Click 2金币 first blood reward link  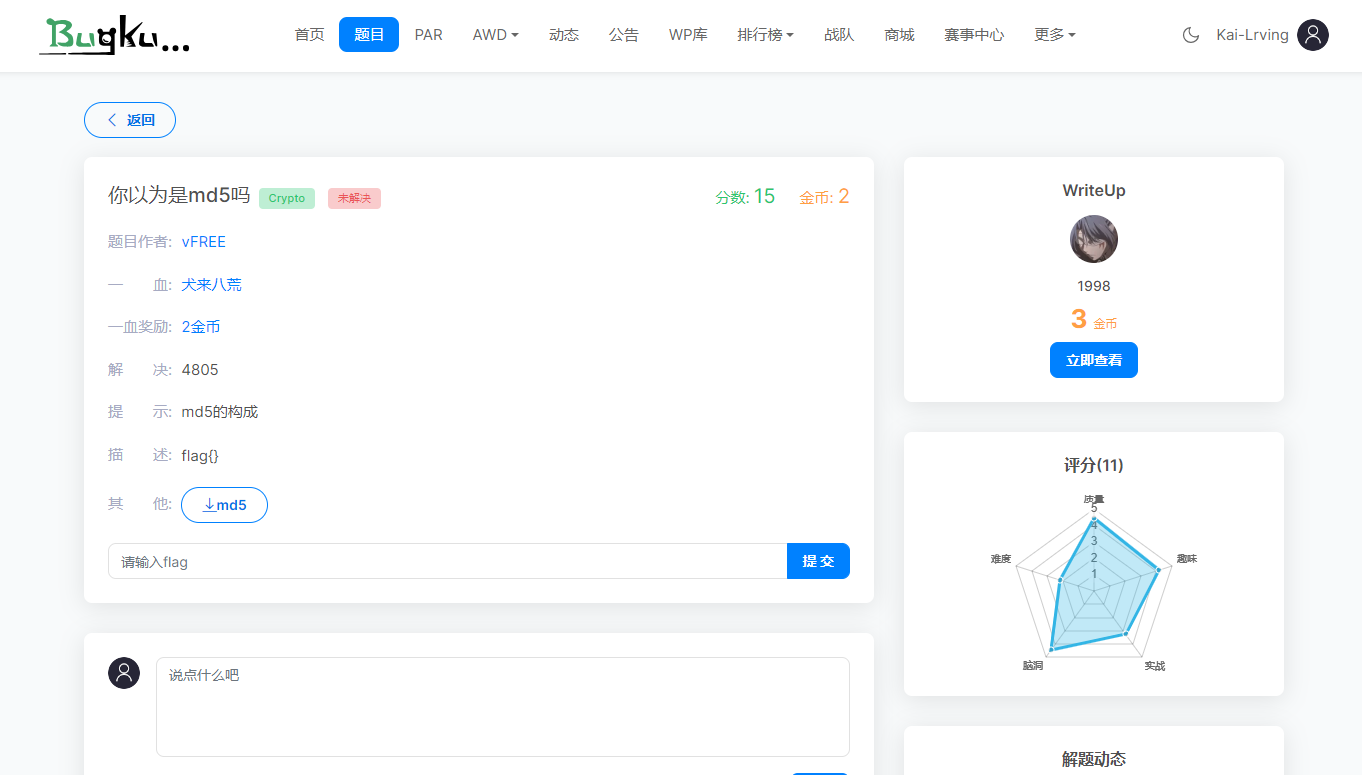[x=201, y=327]
